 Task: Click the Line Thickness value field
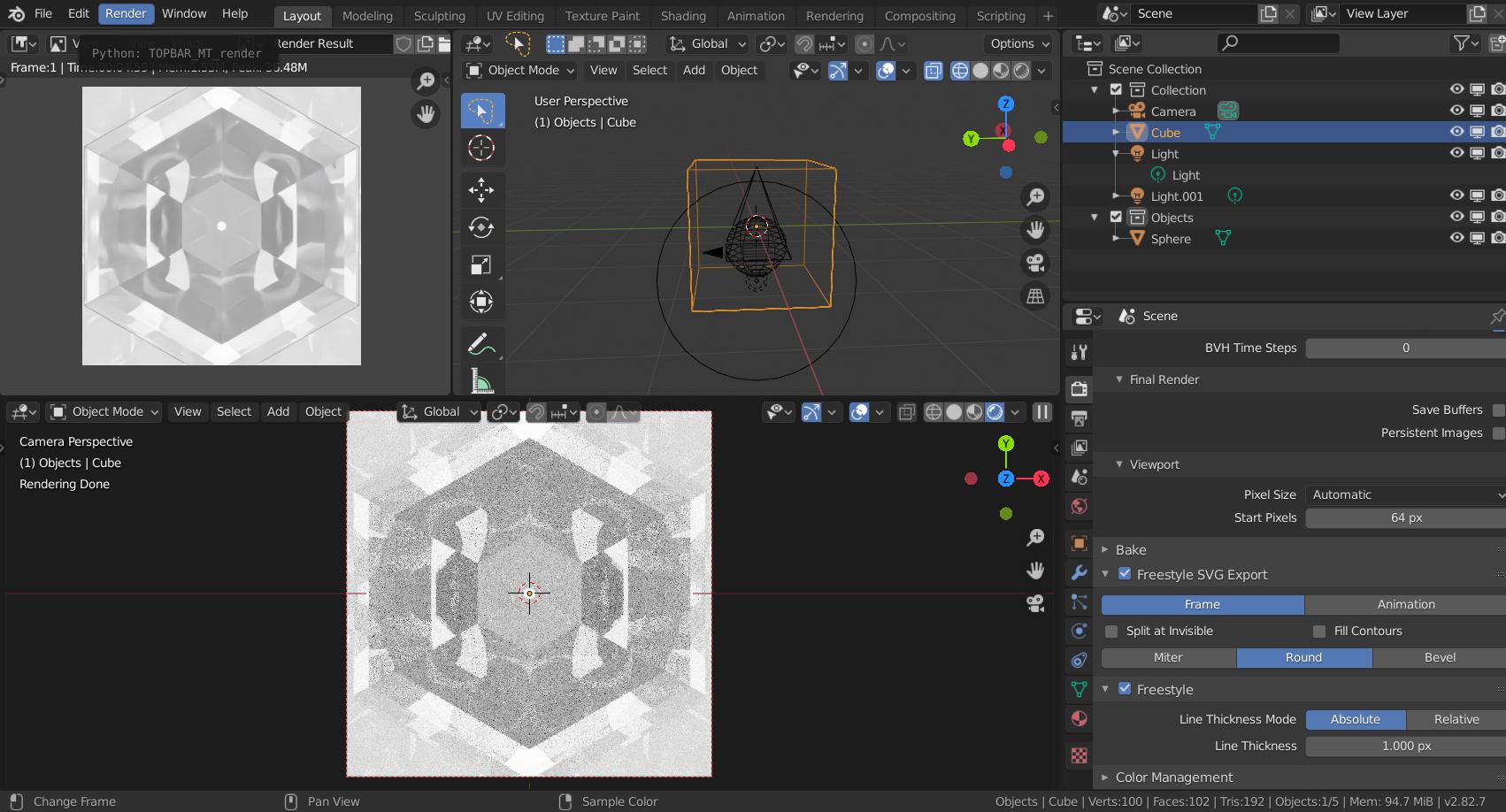click(x=1406, y=746)
